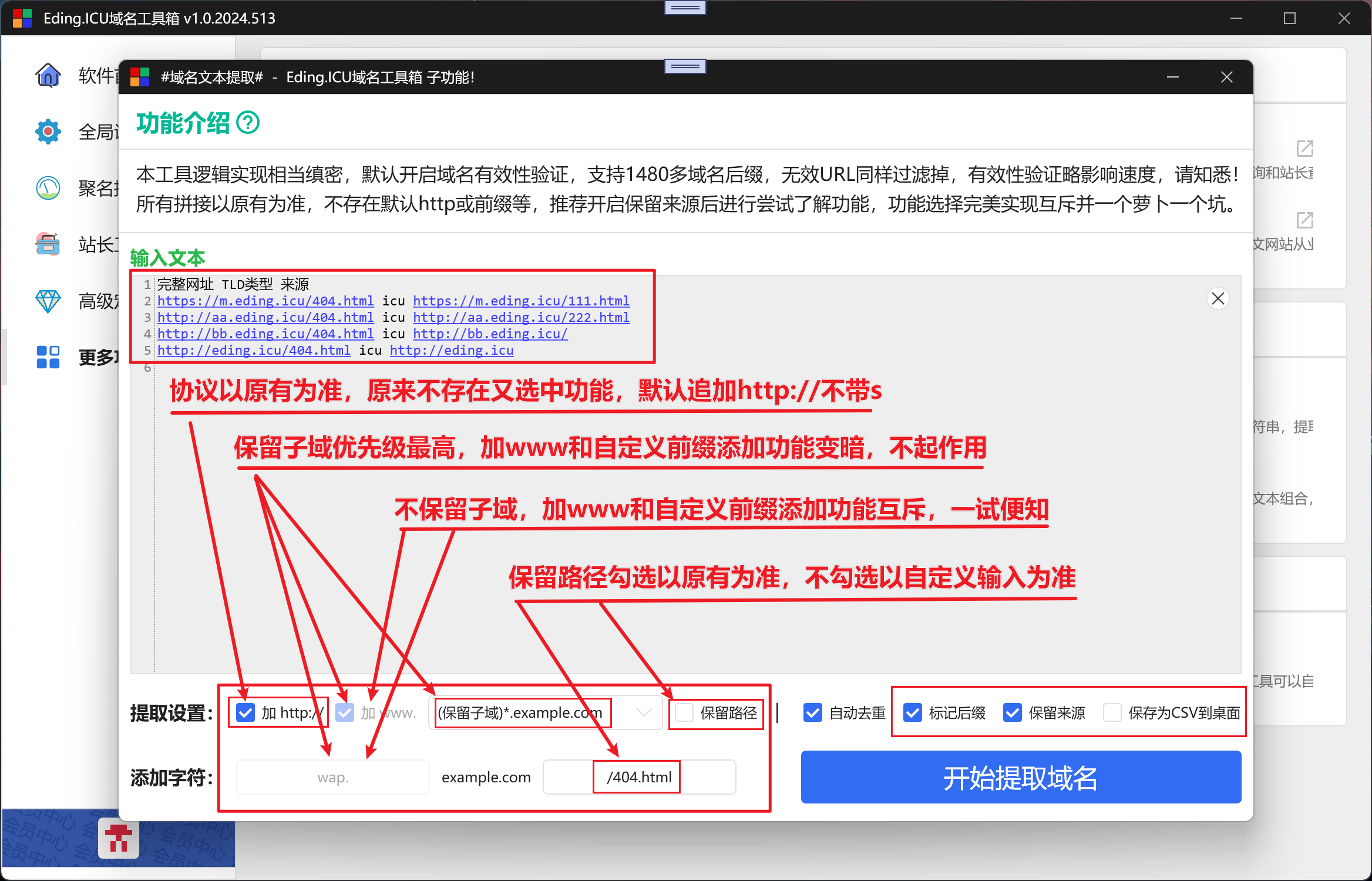Enable the 保留路径 checkbox
This screenshot has width=1372, height=881.
coord(684,713)
